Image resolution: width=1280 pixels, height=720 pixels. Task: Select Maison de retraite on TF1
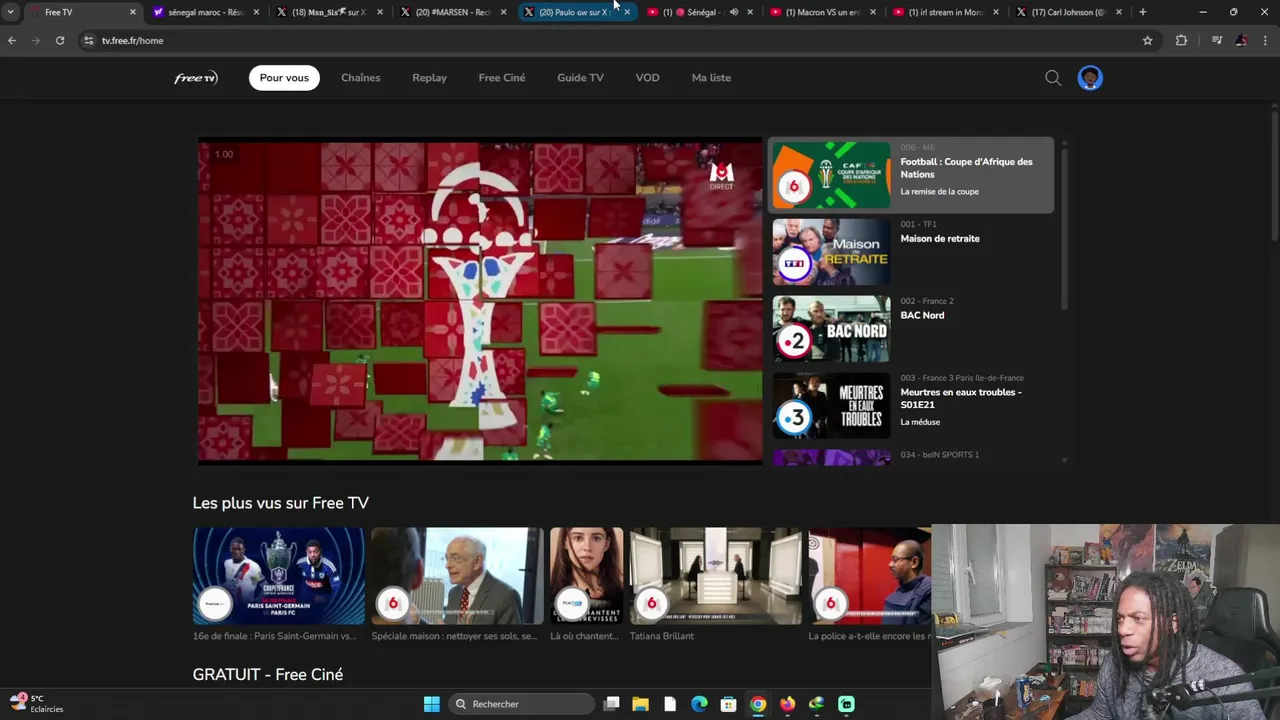911,252
